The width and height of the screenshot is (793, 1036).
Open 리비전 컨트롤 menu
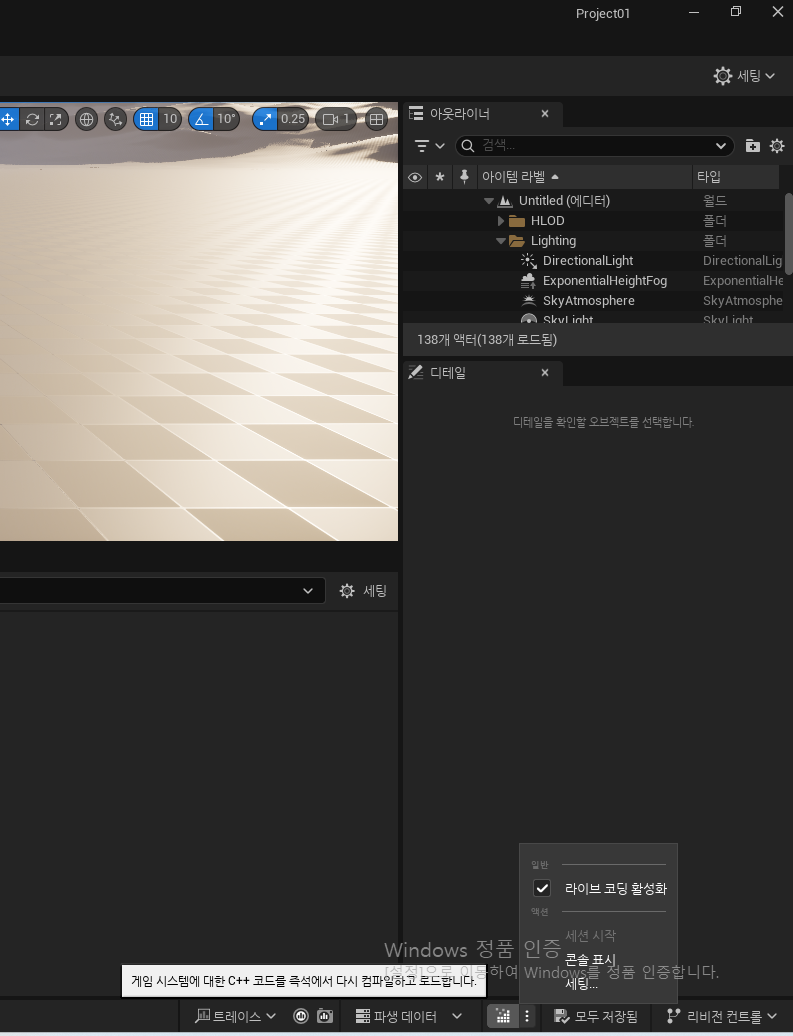722,1016
